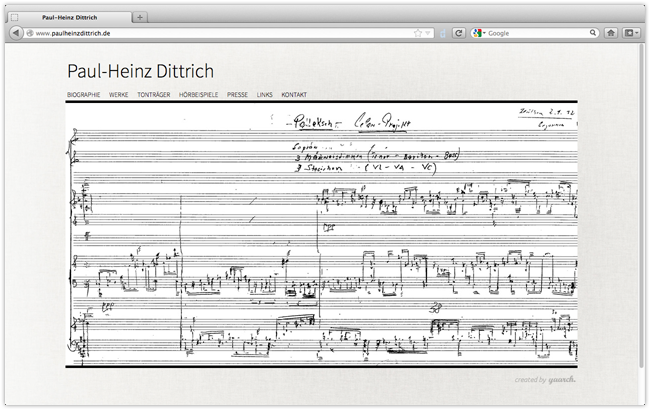The width and height of the screenshot is (650, 410).
Task: Open the bookmarks menu button
Action: pos(630,33)
